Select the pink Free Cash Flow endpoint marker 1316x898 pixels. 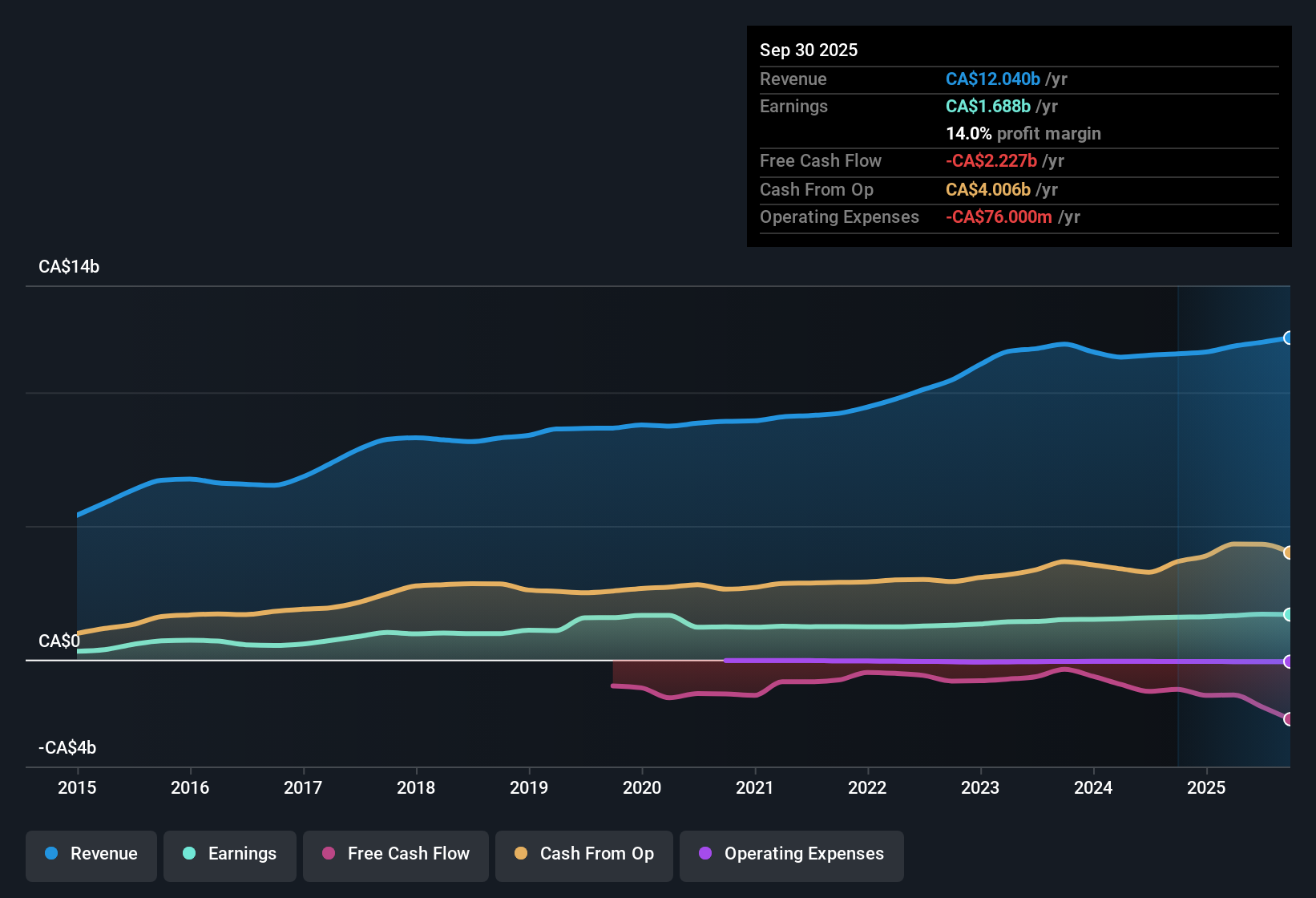(1289, 720)
